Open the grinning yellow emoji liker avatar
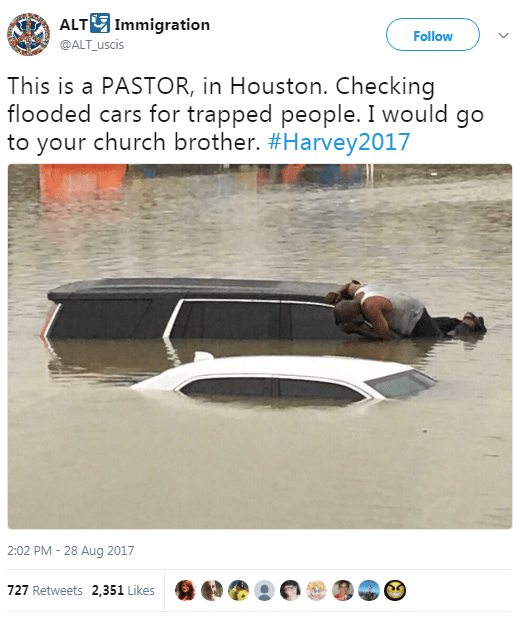Viewport: 520px width, 620px height. click(395, 590)
